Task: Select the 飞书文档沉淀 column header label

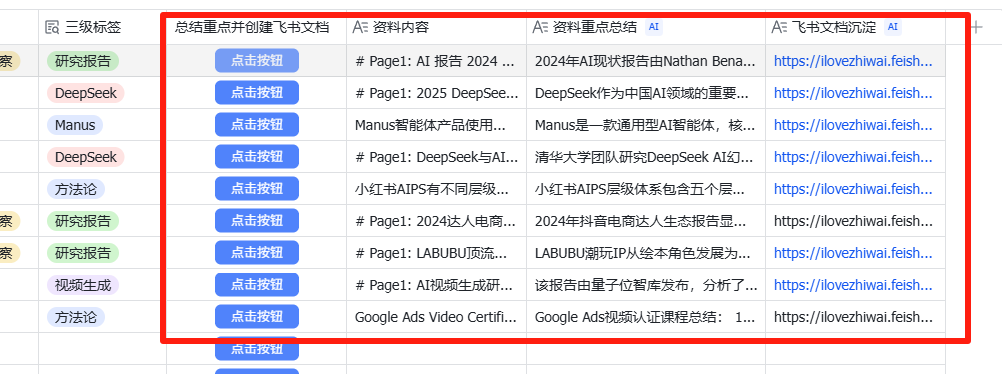Action: tap(834, 27)
